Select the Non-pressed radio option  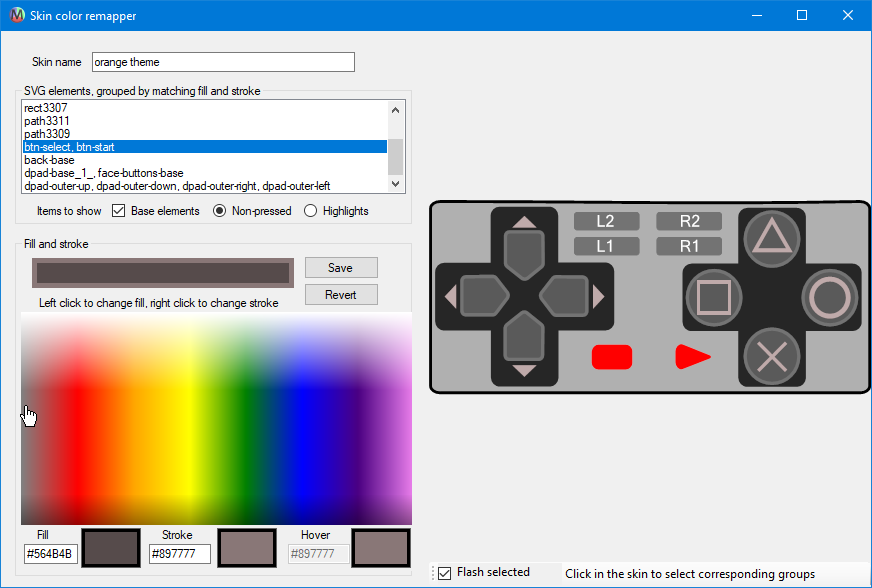pyautogui.click(x=220, y=211)
